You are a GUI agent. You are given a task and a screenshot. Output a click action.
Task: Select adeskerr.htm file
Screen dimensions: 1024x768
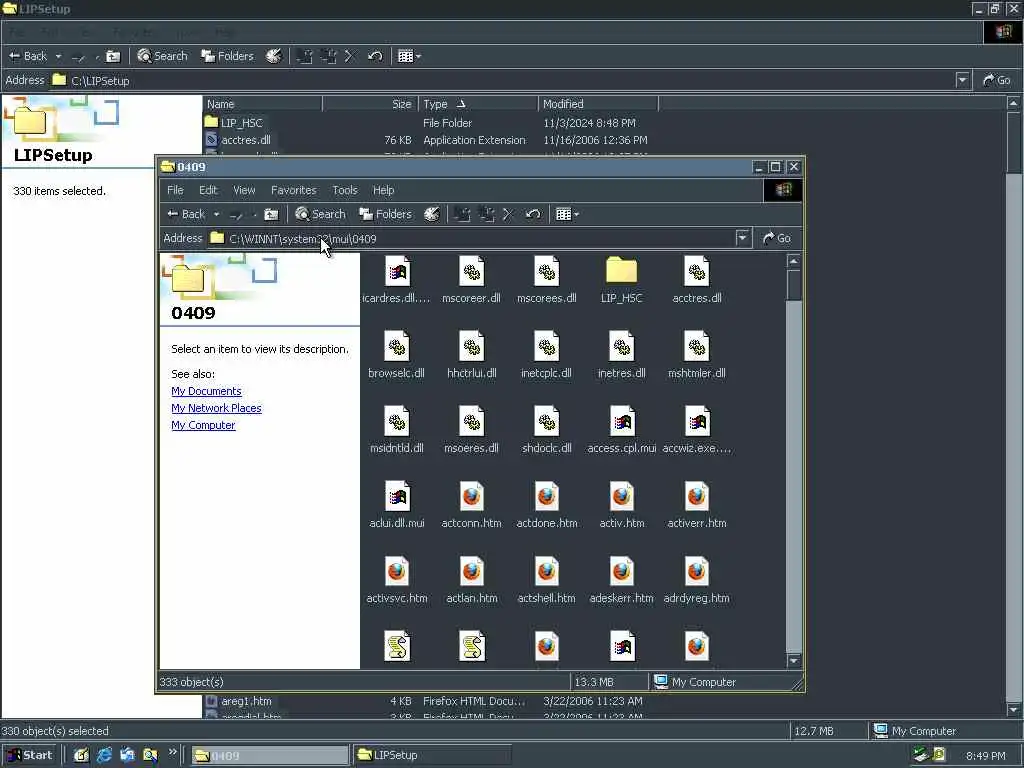point(621,581)
